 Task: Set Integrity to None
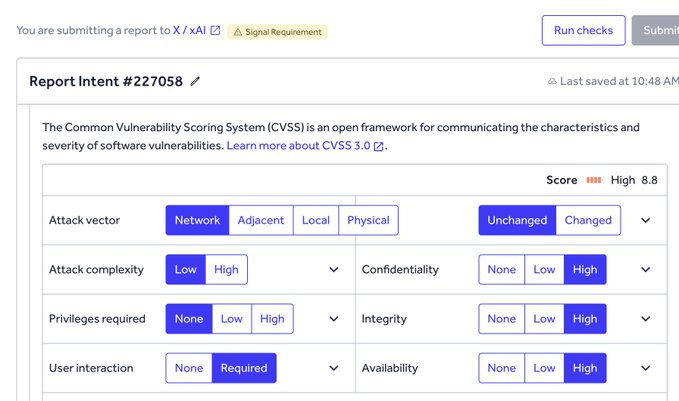[x=501, y=319]
